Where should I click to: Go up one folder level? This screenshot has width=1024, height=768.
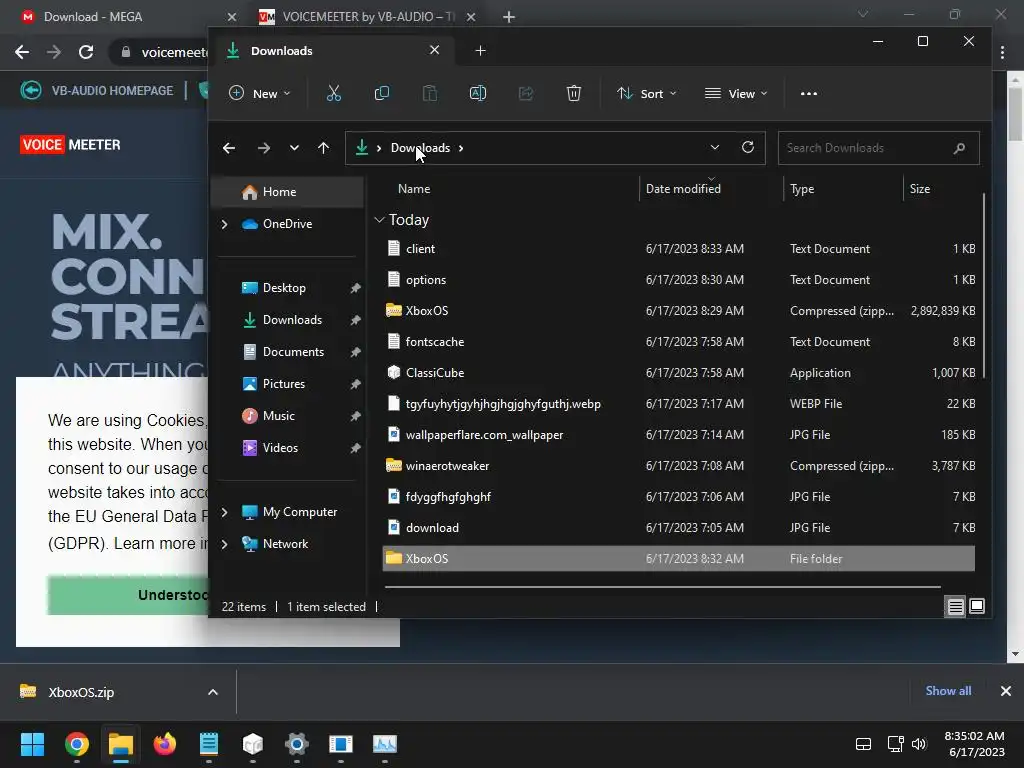(x=323, y=148)
